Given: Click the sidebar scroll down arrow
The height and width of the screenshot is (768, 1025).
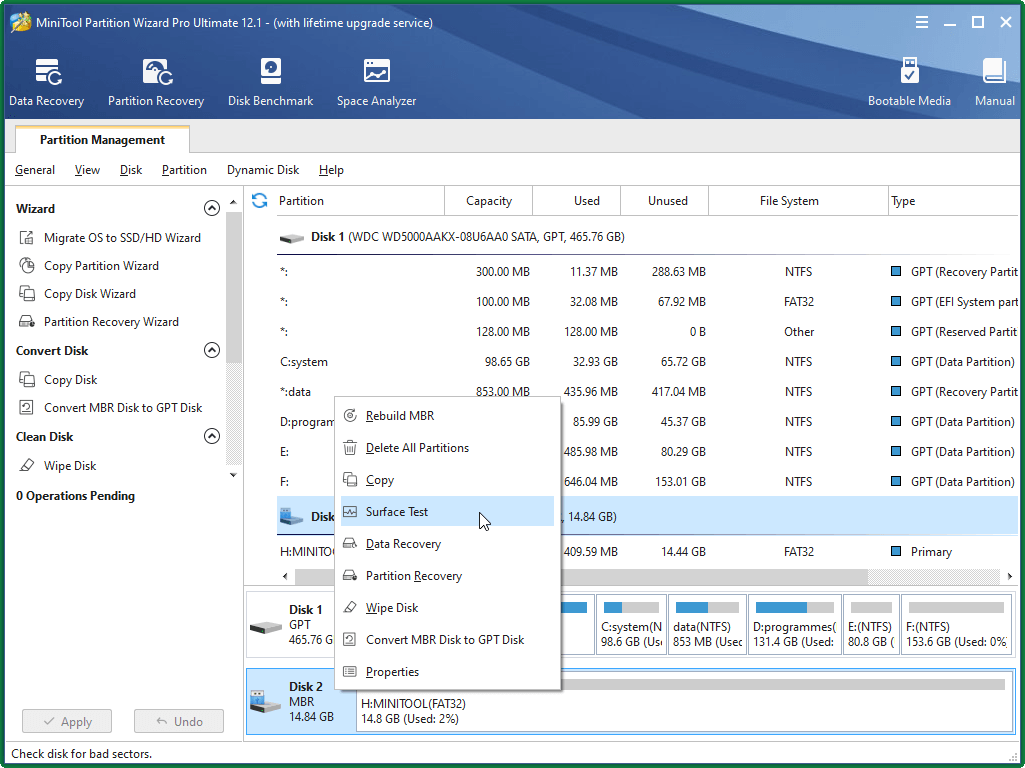Looking at the screenshot, I should [x=233, y=475].
